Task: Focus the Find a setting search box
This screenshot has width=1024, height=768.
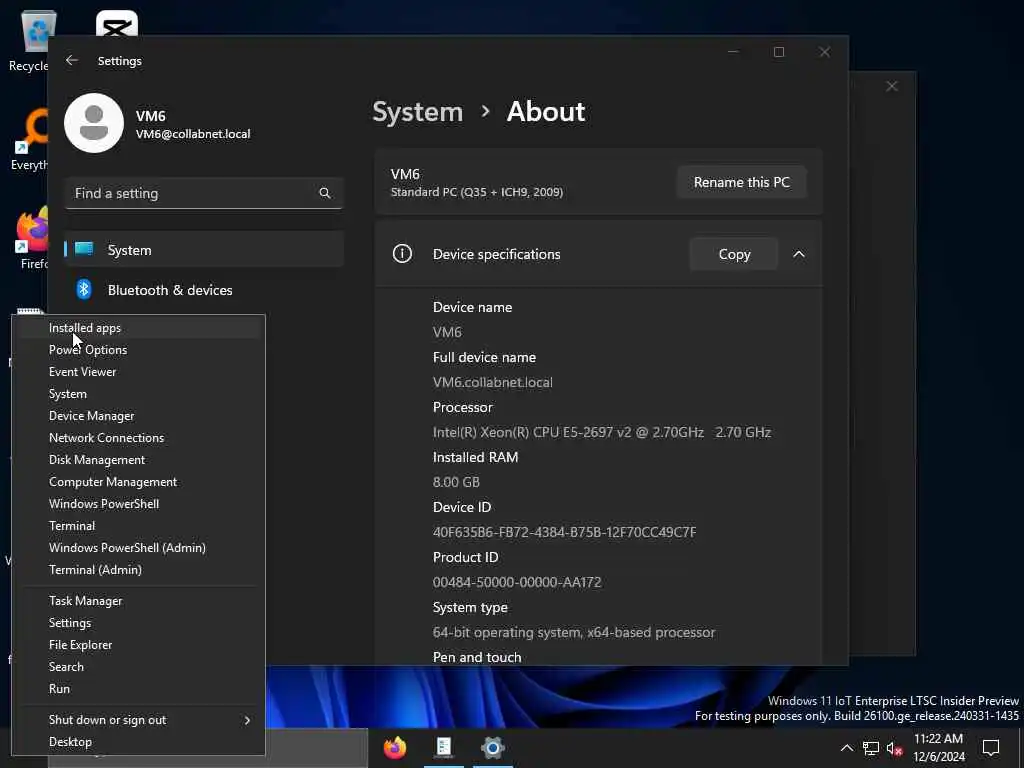Action: (x=204, y=193)
